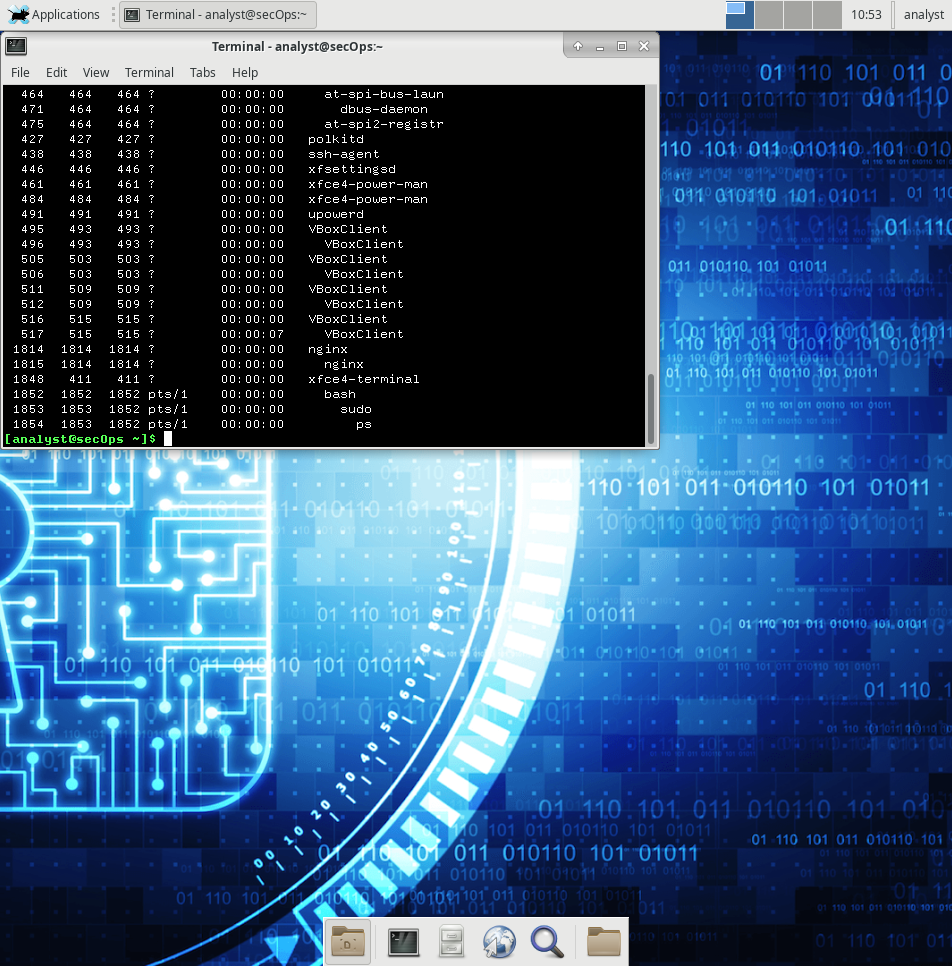Open the File menu in terminal
952x966 pixels.
(x=20, y=72)
